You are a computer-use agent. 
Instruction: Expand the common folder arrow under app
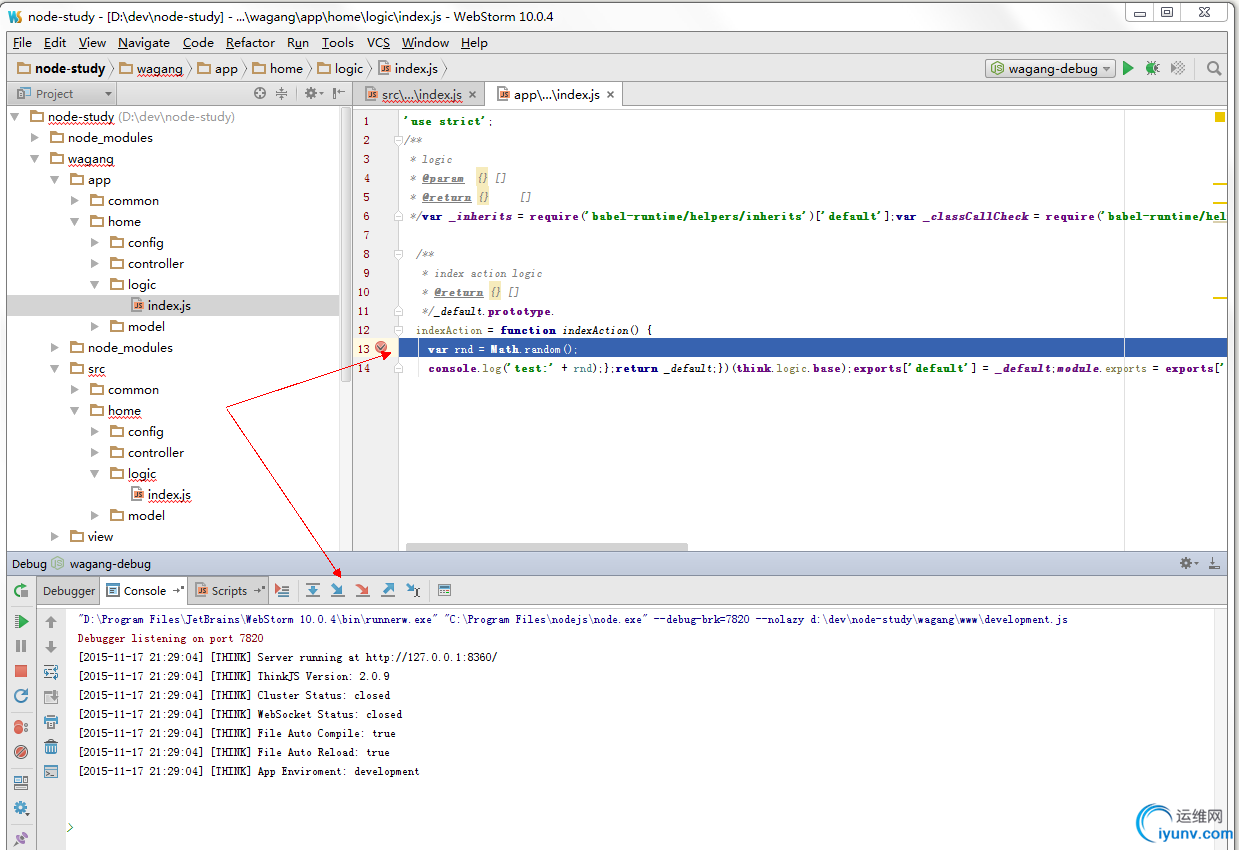(x=75, y=200)
